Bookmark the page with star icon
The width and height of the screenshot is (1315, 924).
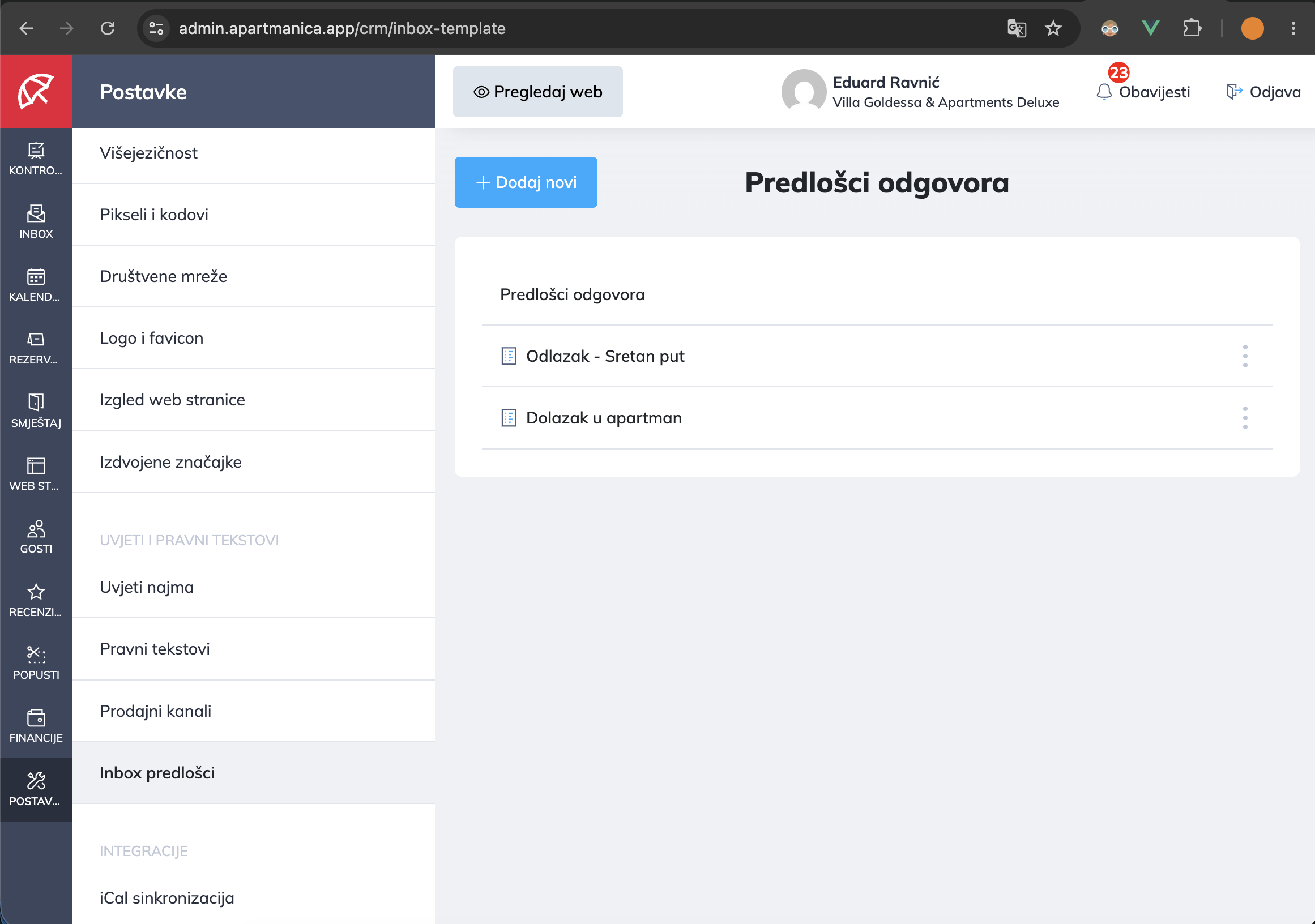pos(1053,28)
